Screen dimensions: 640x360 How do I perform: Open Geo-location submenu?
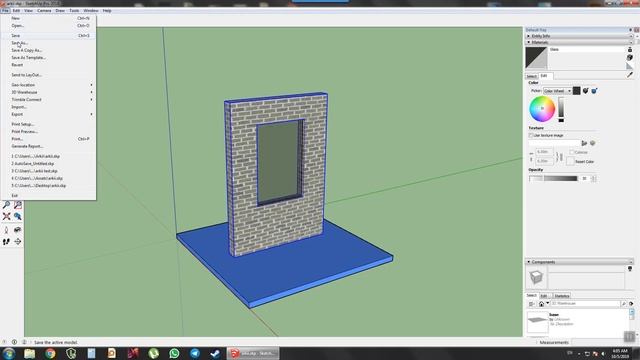[x=48, y=85]
